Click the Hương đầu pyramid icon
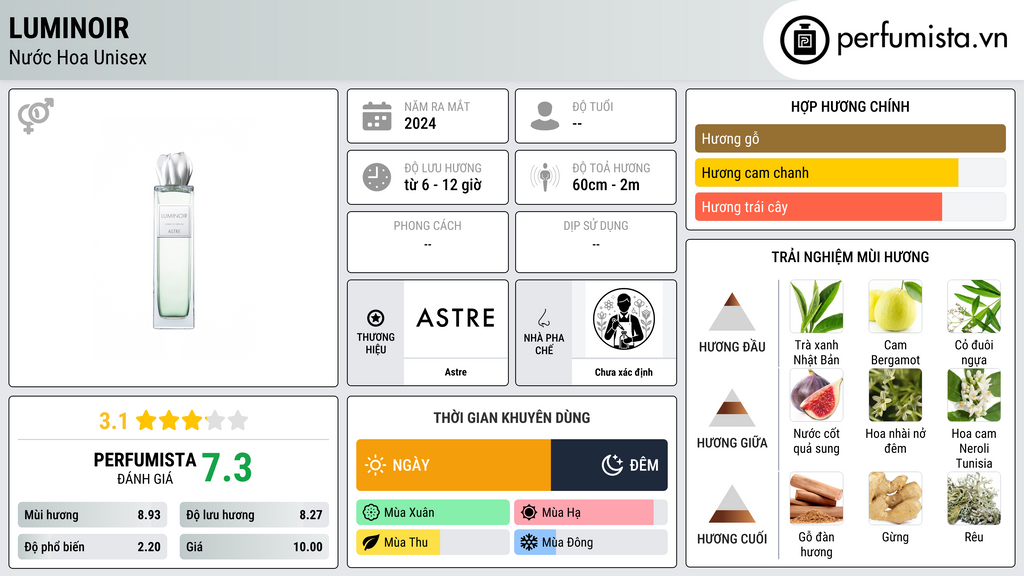The width and height of the screenshot is (1024, 576). (732, 312)
